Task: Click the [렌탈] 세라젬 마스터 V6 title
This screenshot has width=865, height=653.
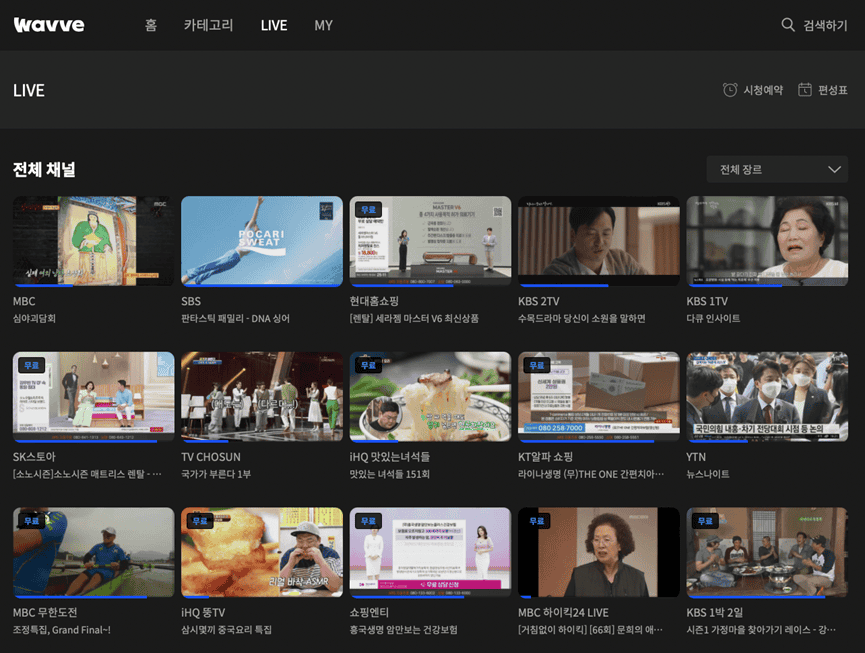Action: [414, 318]
